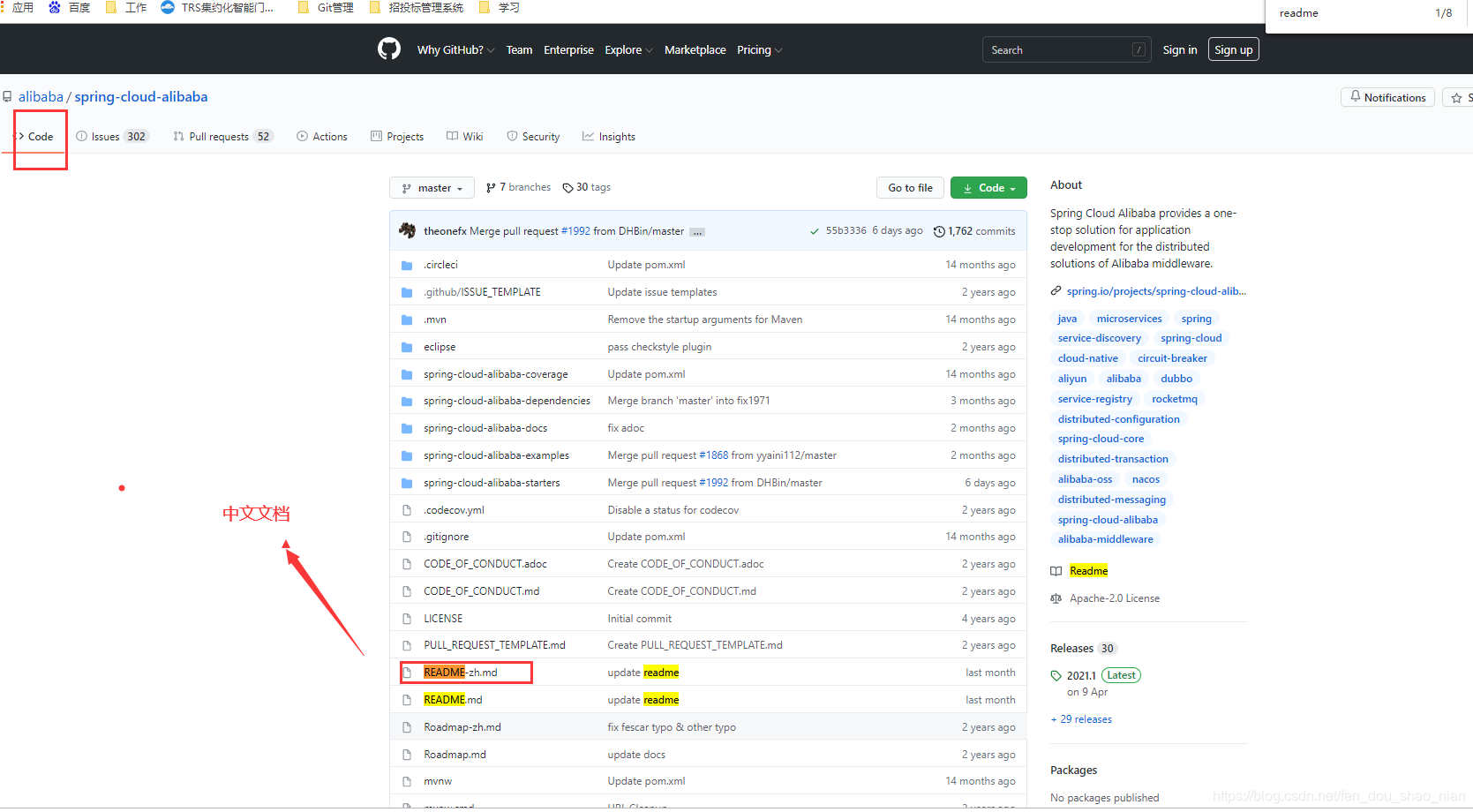Expand the Explore dropdown menu
The height and width of the screenshot is (812, 1473).
[628, 50]
